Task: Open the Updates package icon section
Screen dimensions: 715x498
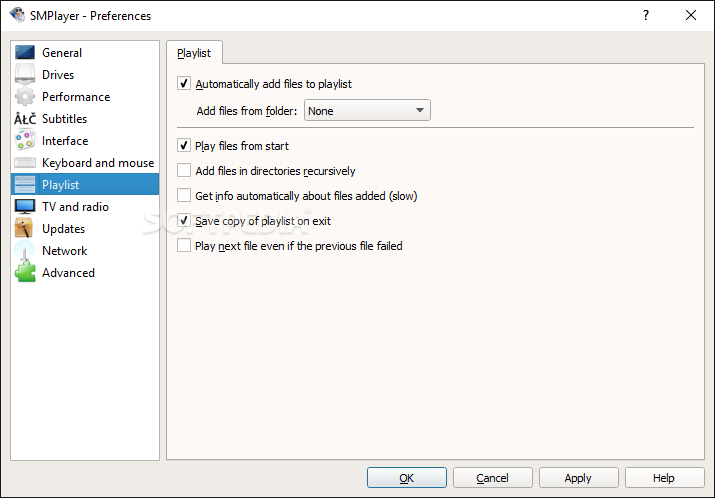Action: tap(25, 229)
